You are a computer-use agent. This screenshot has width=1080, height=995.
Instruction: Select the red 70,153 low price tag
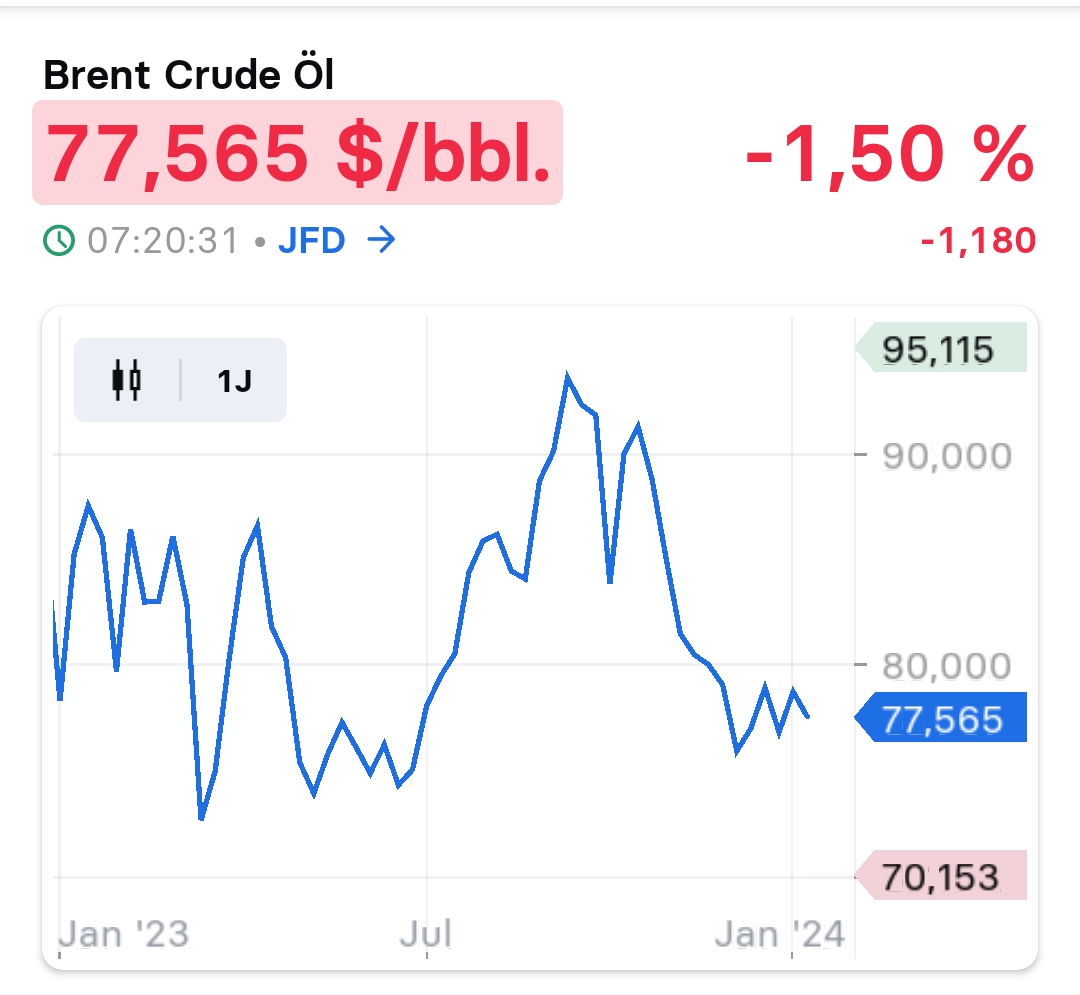941,876
